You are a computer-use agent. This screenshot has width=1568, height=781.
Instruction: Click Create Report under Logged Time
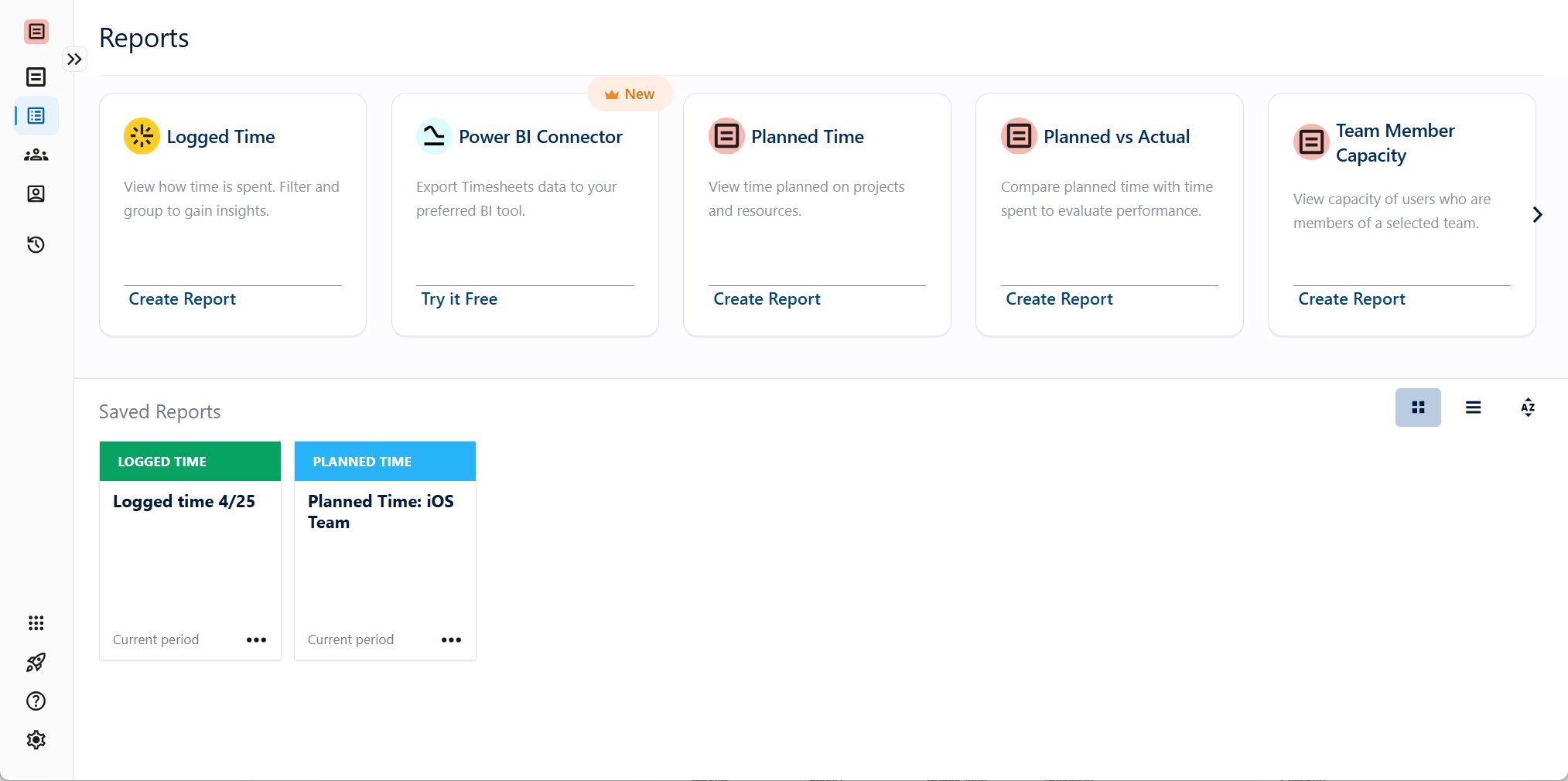(x=182, y=299)
